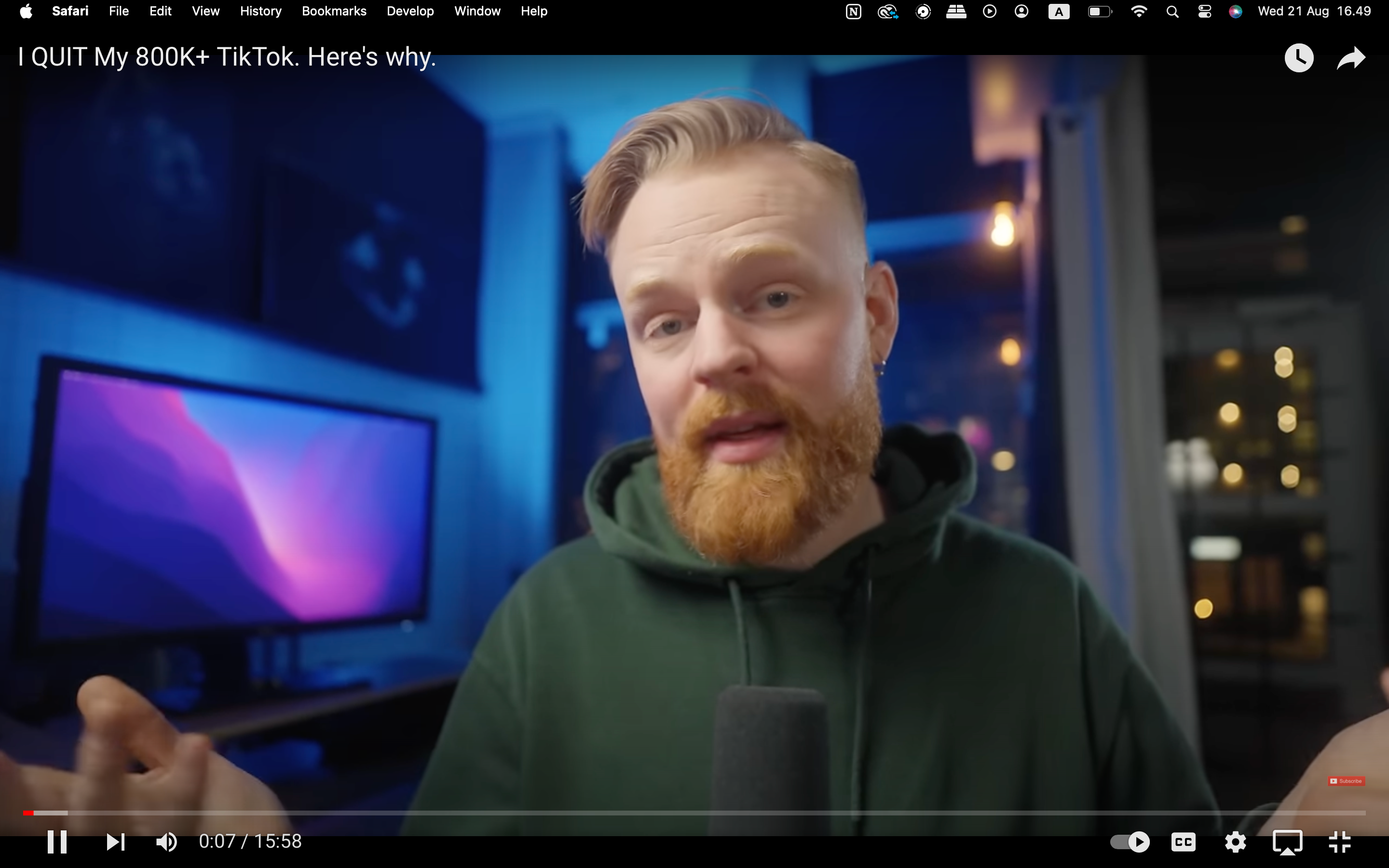
Task: Open Safari File menu
Action: pos(118,11)
